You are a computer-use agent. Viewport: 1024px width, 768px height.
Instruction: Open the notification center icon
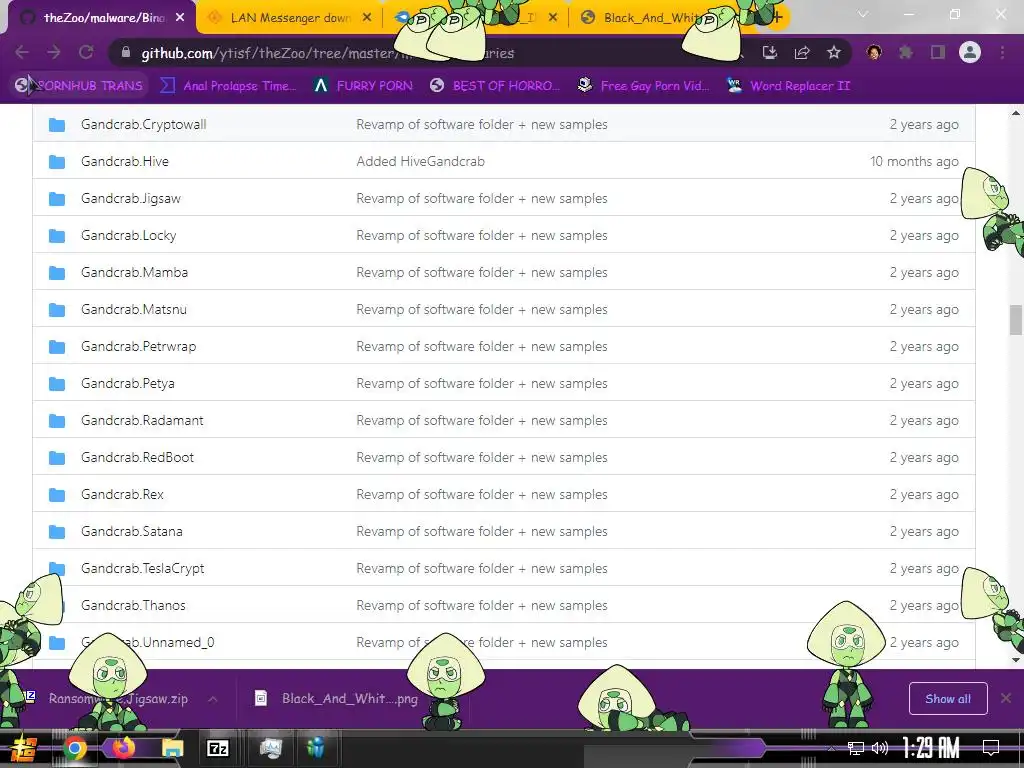[991, 747]
